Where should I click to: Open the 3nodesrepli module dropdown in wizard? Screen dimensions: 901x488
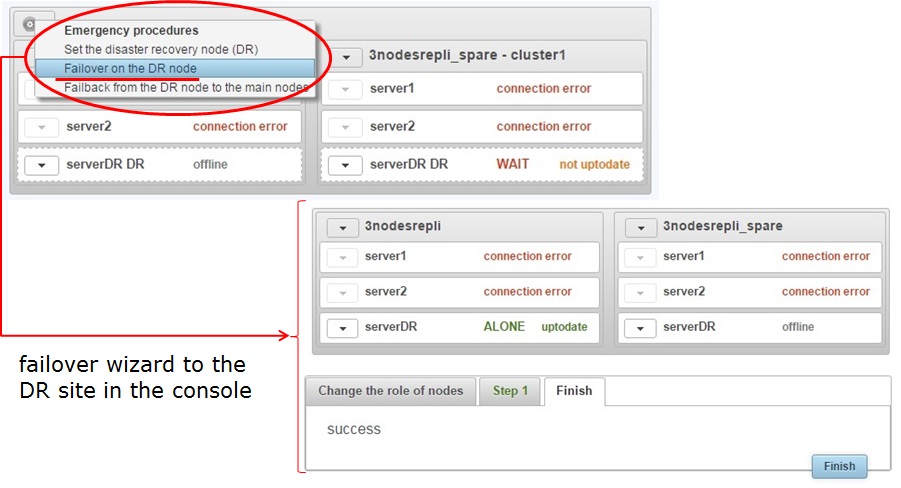point(342,228)
